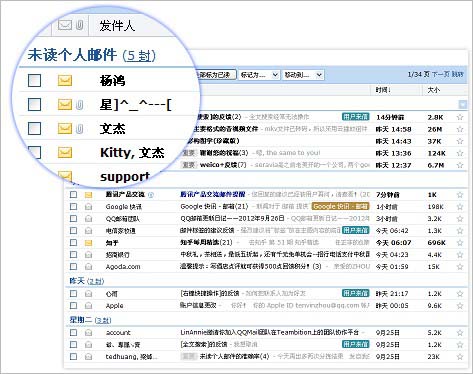Image resolution: width=473 pixels, height=374 pixels.
Task: Click the 用户来信 tag on the 昨天 21:17 email
Action: click(x=355, y=293)
